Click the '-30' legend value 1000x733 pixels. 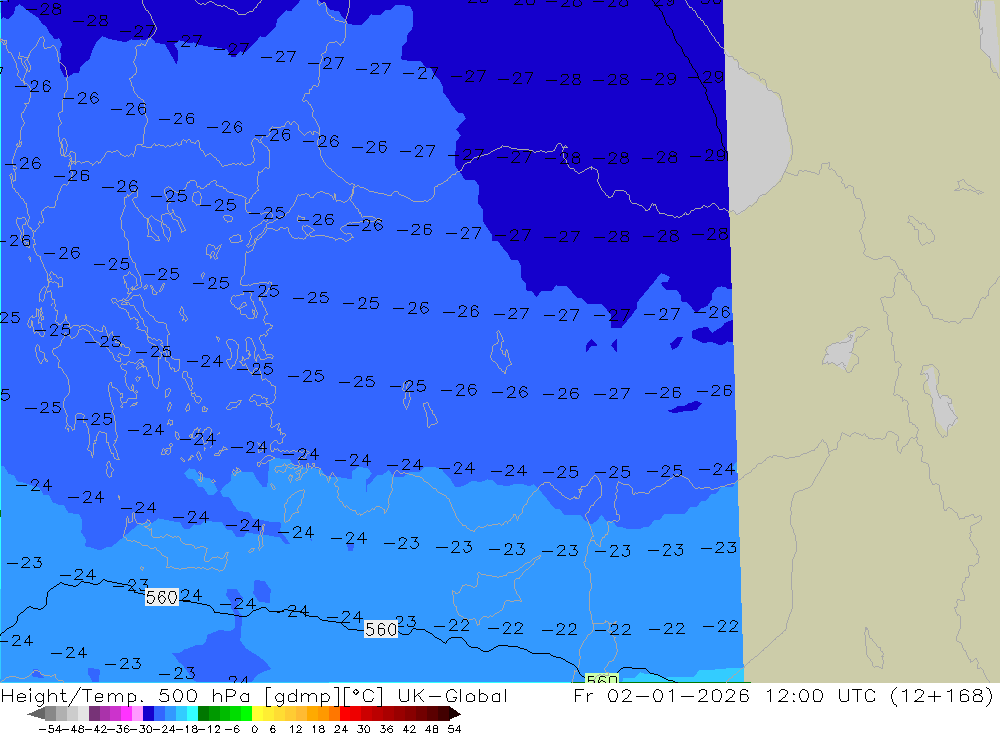143,729
